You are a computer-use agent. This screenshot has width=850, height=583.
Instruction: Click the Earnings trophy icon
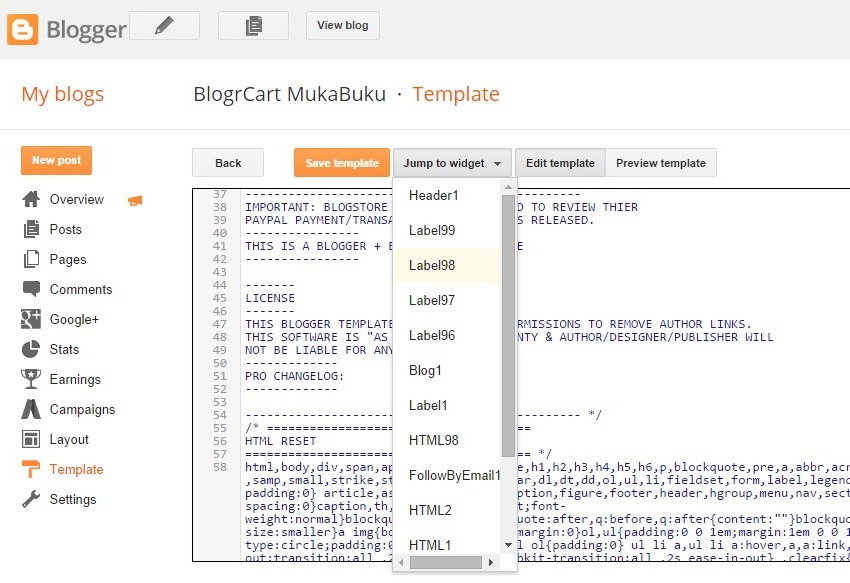[31, 379]
